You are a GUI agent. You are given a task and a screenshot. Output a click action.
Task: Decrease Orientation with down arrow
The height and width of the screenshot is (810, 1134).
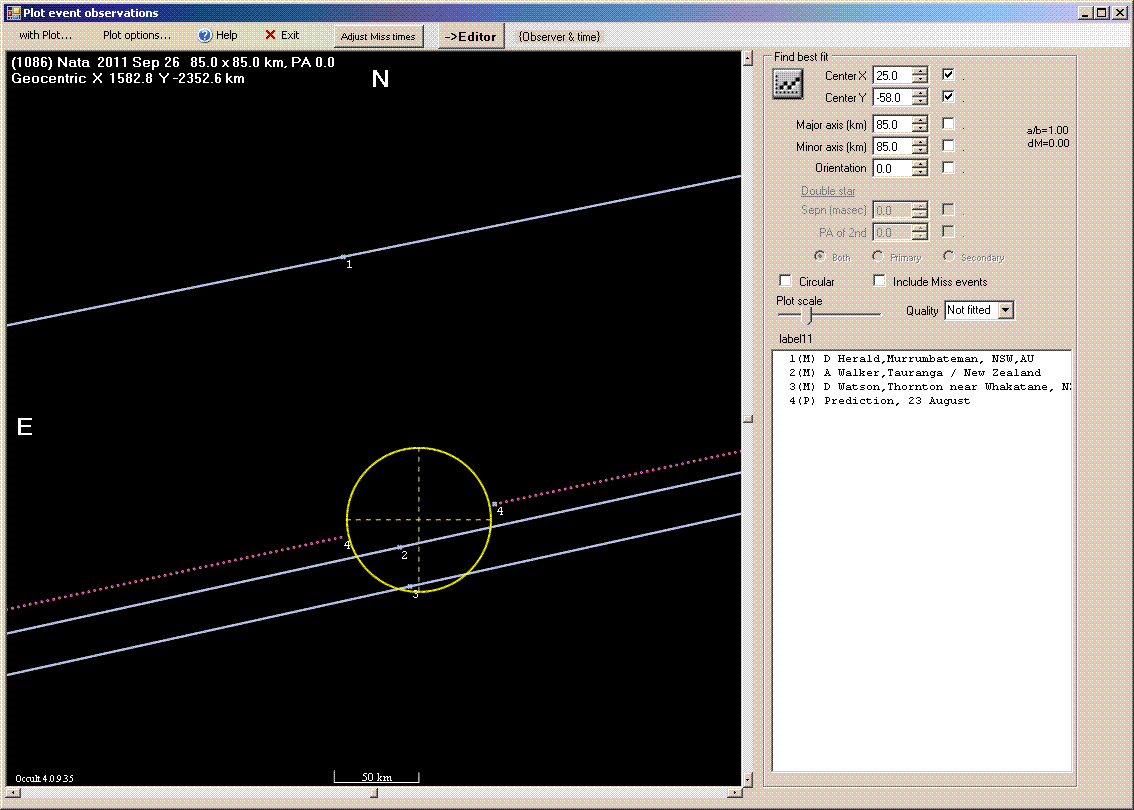pos(919,172)
